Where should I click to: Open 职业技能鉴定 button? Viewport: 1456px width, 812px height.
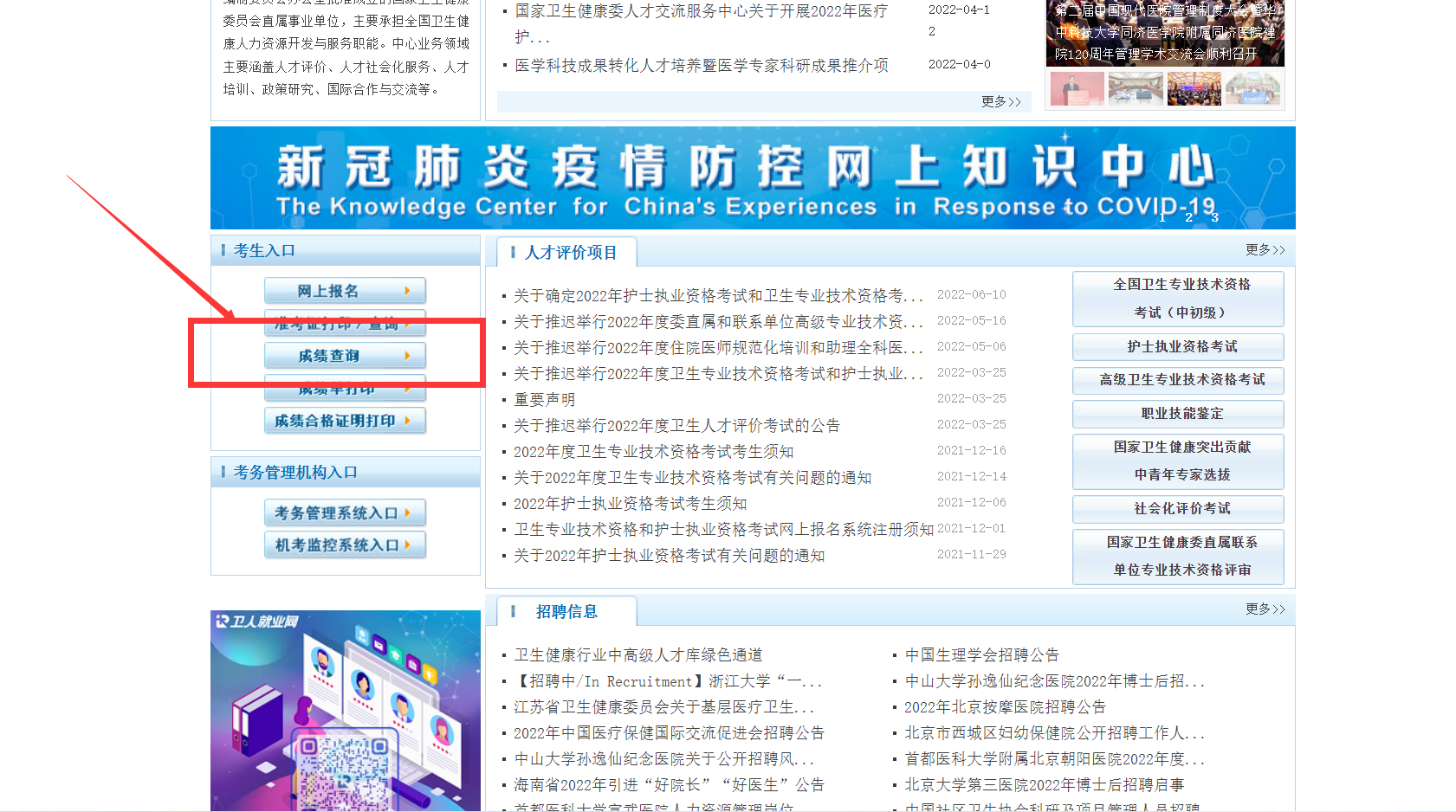(x=1178, y=414)
